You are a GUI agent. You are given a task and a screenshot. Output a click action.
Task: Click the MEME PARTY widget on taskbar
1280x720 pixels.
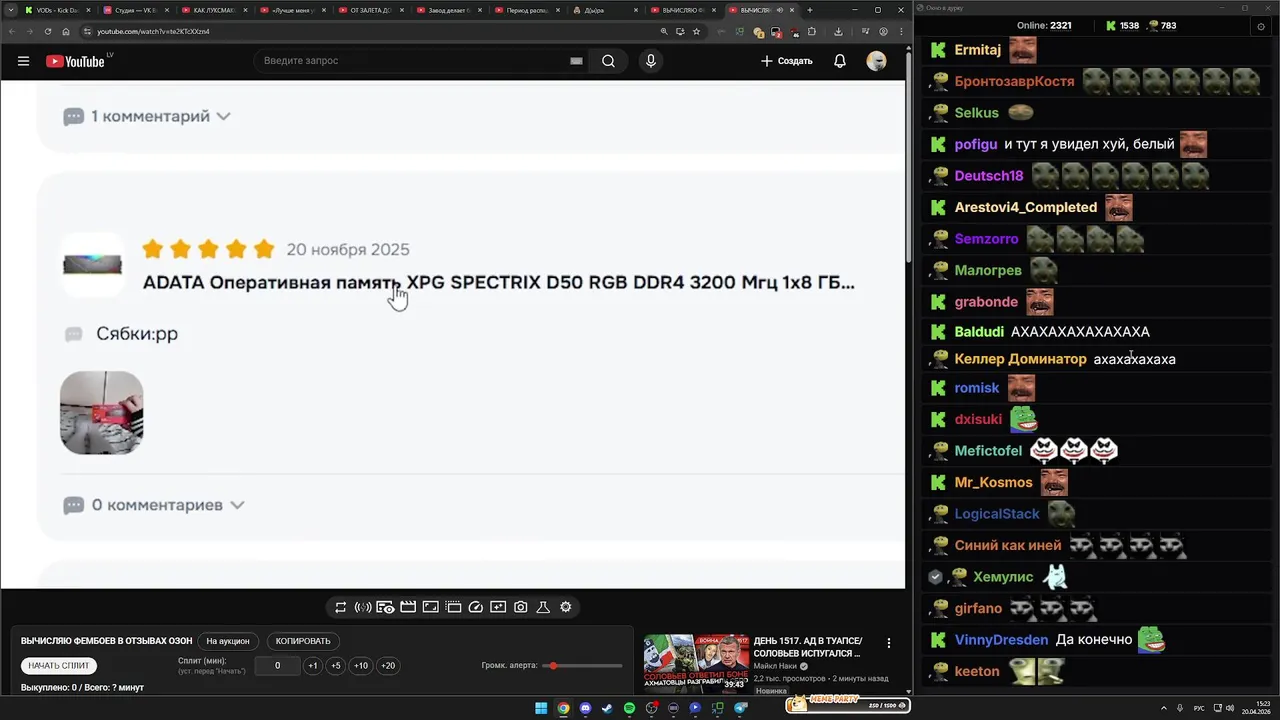pos(849,704)
